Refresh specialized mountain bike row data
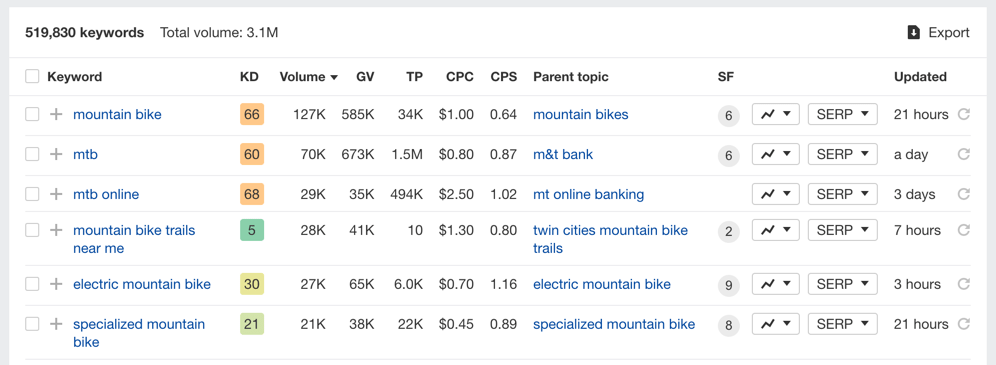The height and width of the screenshot is (365, 996). (964, 324)
